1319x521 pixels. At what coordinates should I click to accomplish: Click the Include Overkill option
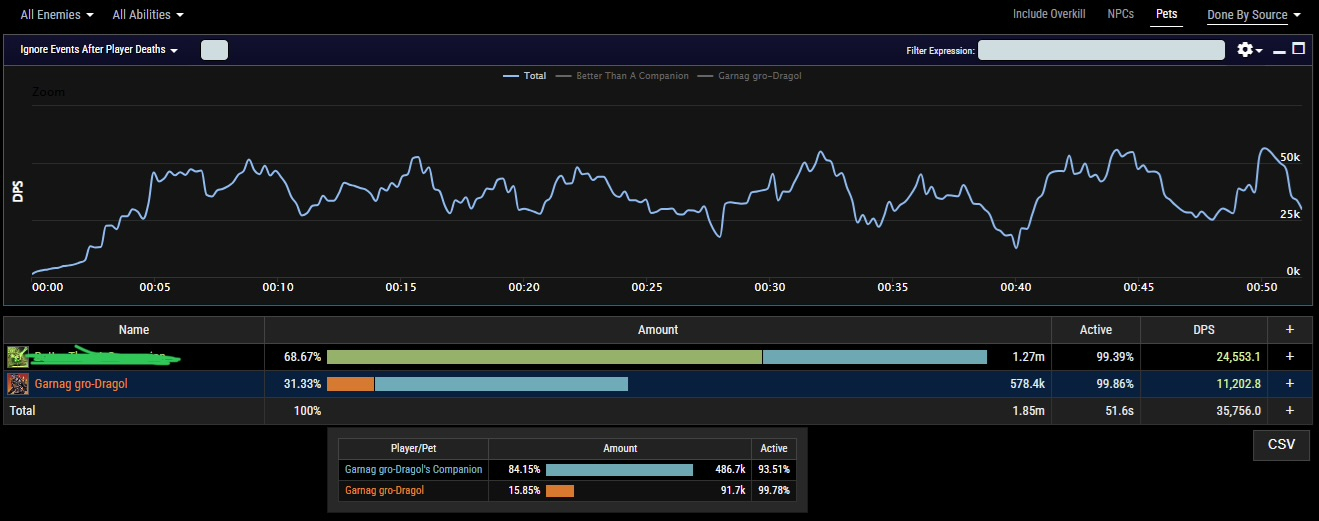[x=1049, y=14]
